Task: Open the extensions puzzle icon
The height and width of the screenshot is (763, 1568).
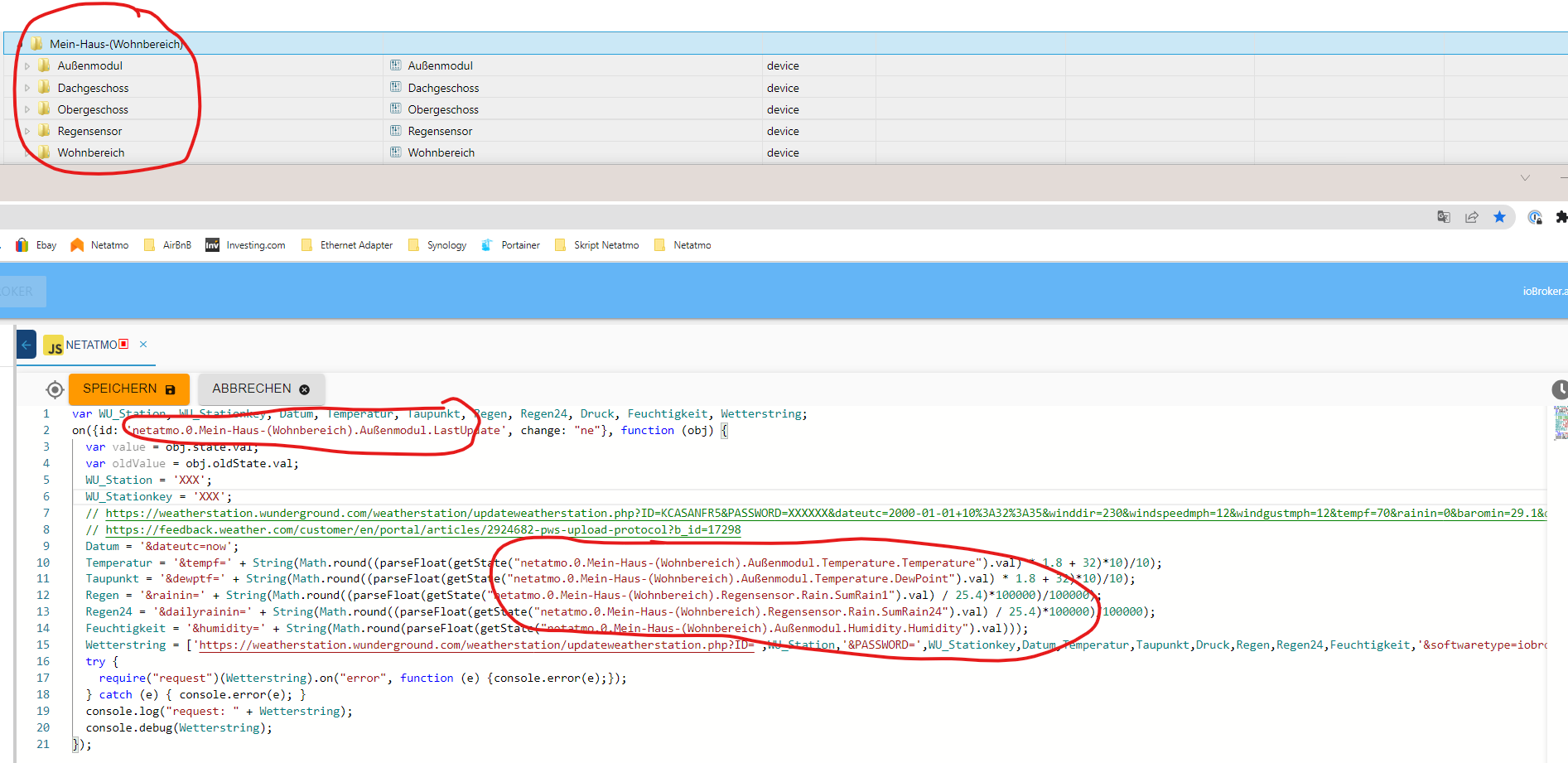Action: [1561, 217]
